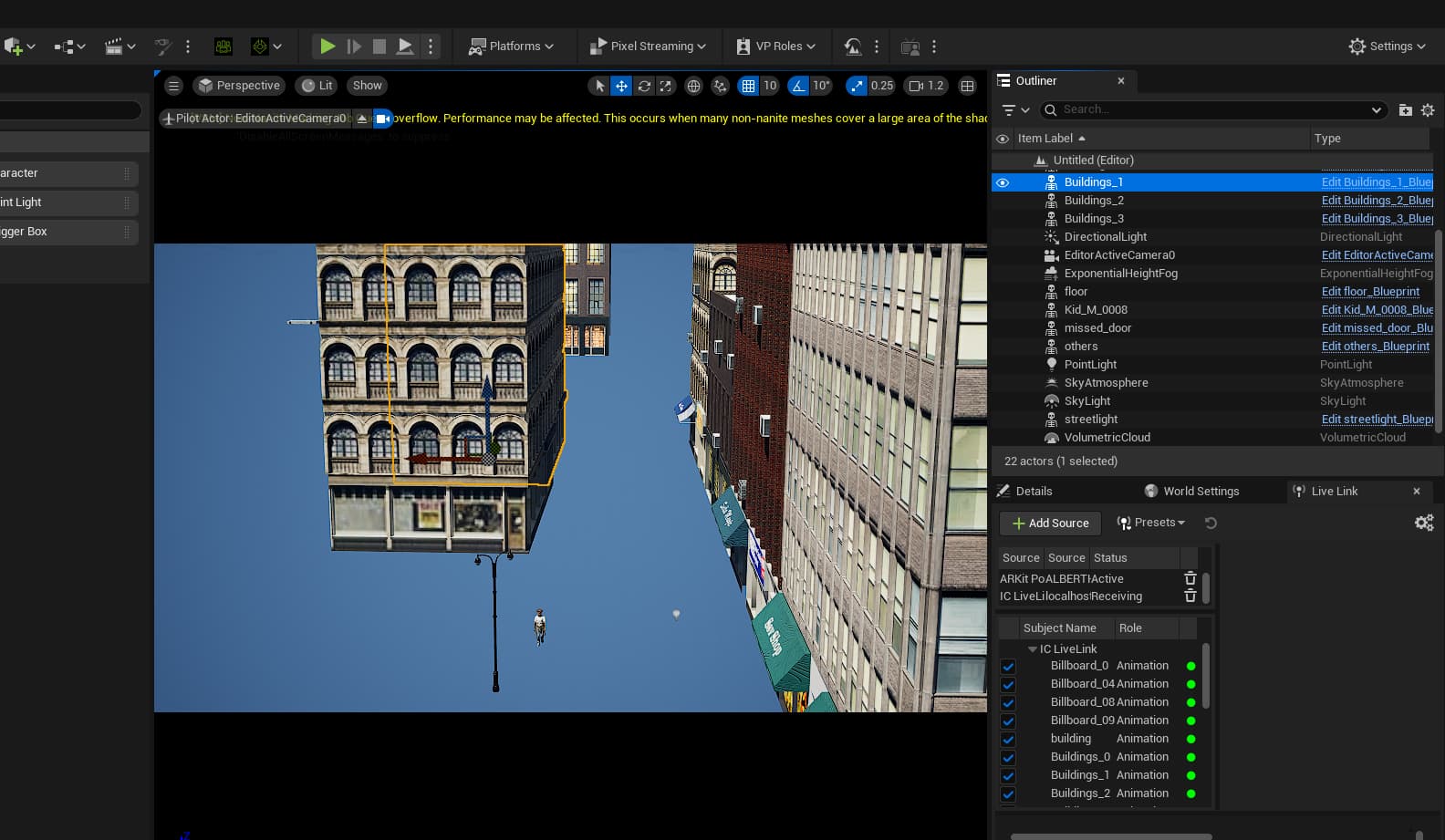The image size is (1445, 840).
Task: Click the Eject button next to Stop
Action: (405, 46)
